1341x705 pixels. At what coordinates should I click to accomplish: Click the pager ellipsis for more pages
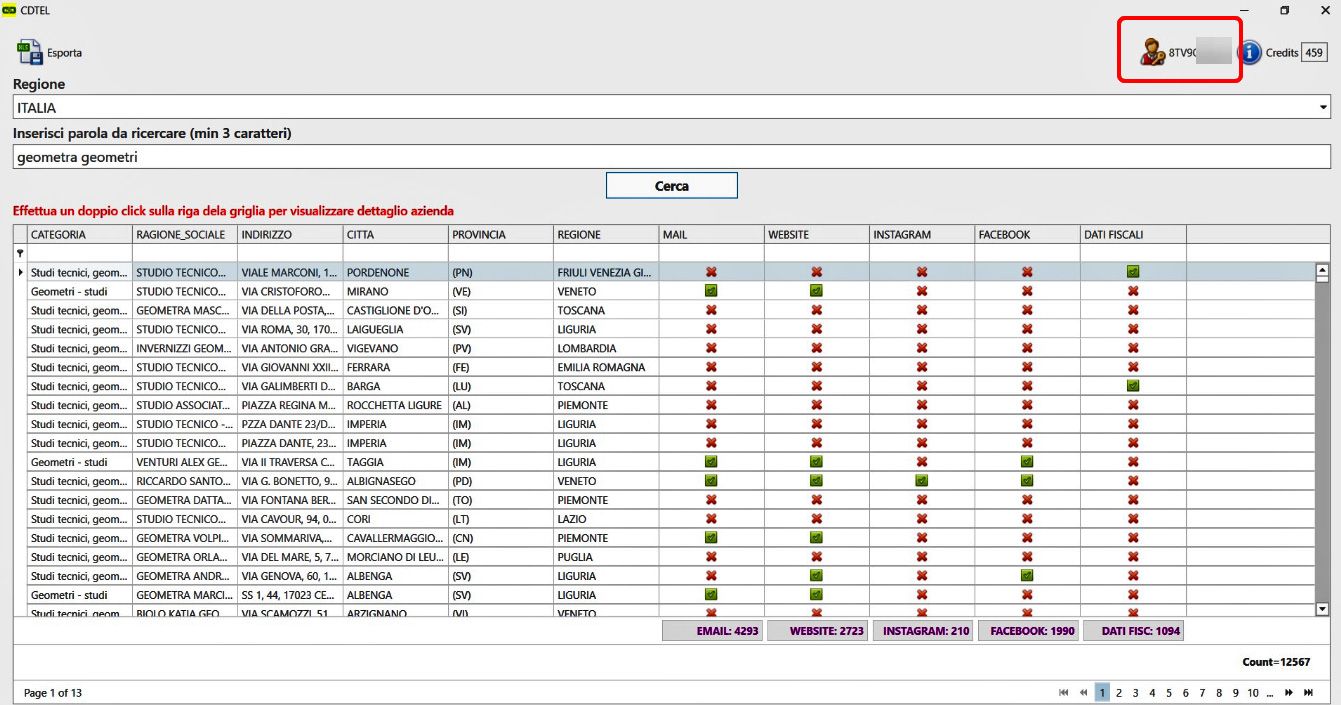1270,692
